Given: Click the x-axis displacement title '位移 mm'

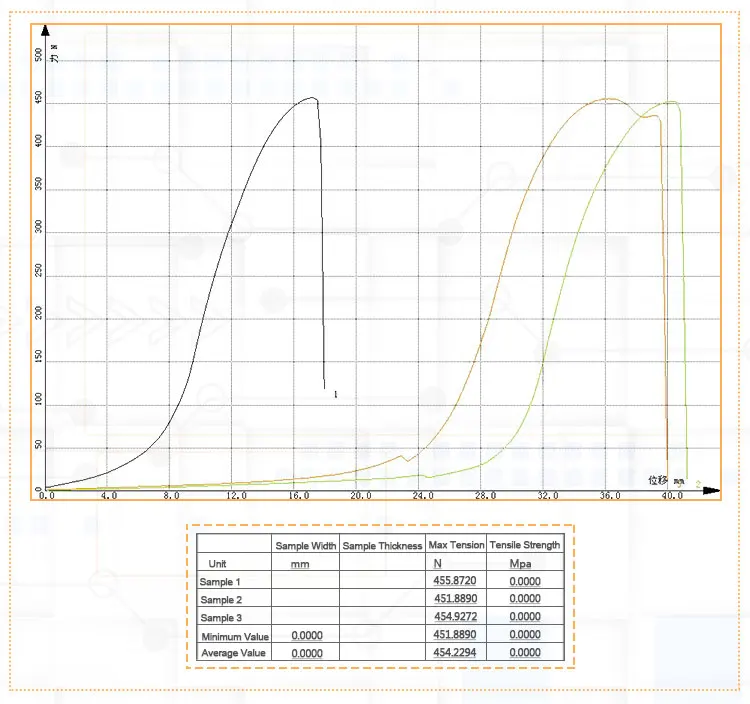Looking at the screenshot, I should pos(666,480).
